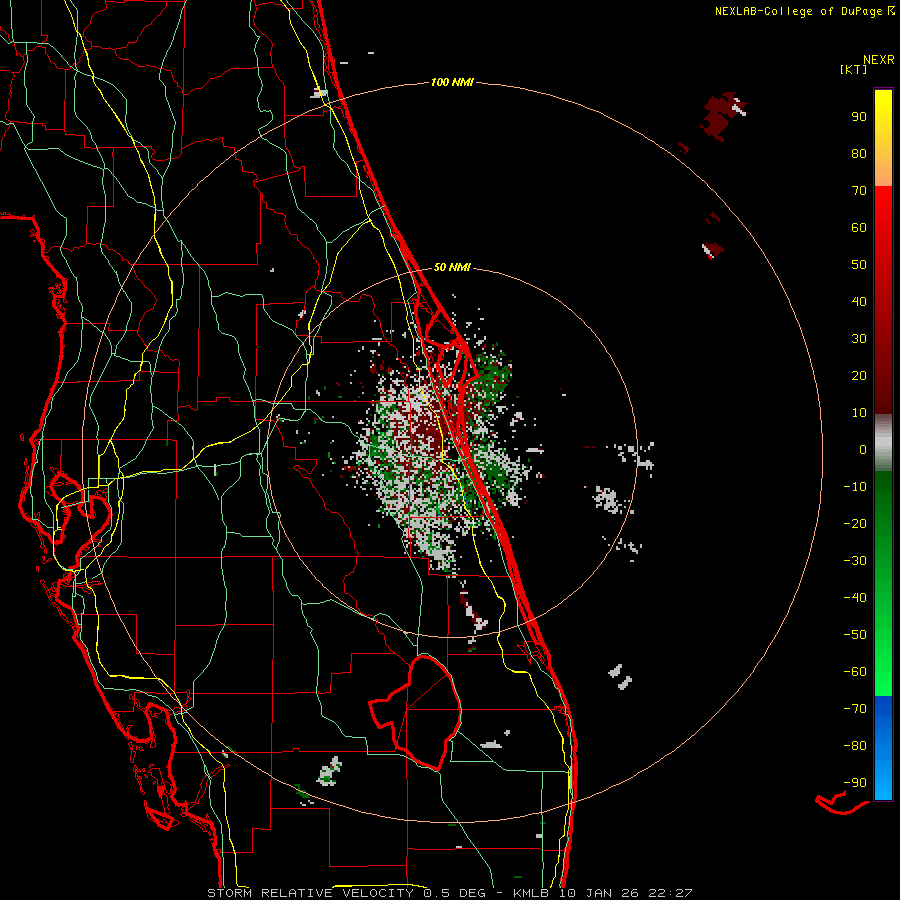Select the 40 value on velocity scale

click(859, 301)
